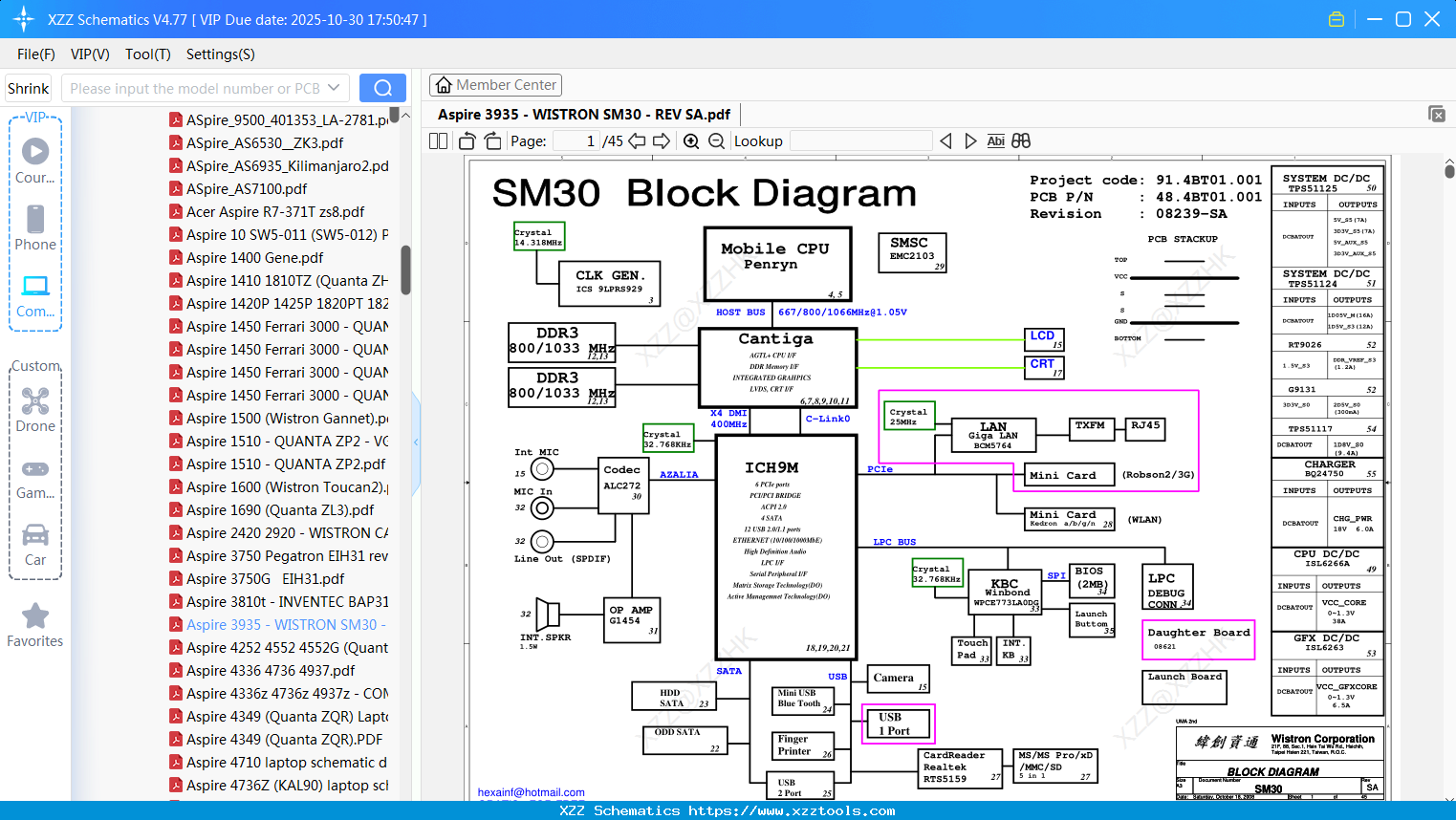The height and width of the screenshot is (820, 1456).
Task: Open Aspire 4252 4552 4552G file
Action: [288, 647]
